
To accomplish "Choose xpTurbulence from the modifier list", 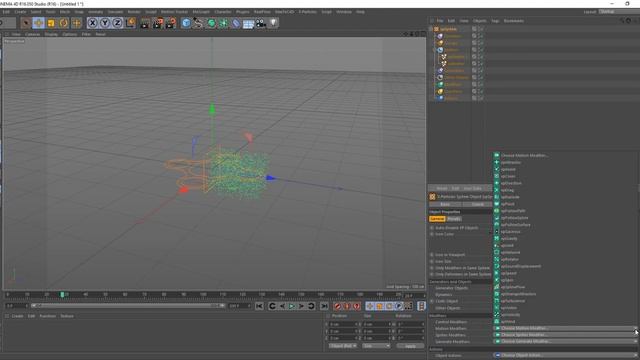I will pyautogui.click(x=513, y=301).
